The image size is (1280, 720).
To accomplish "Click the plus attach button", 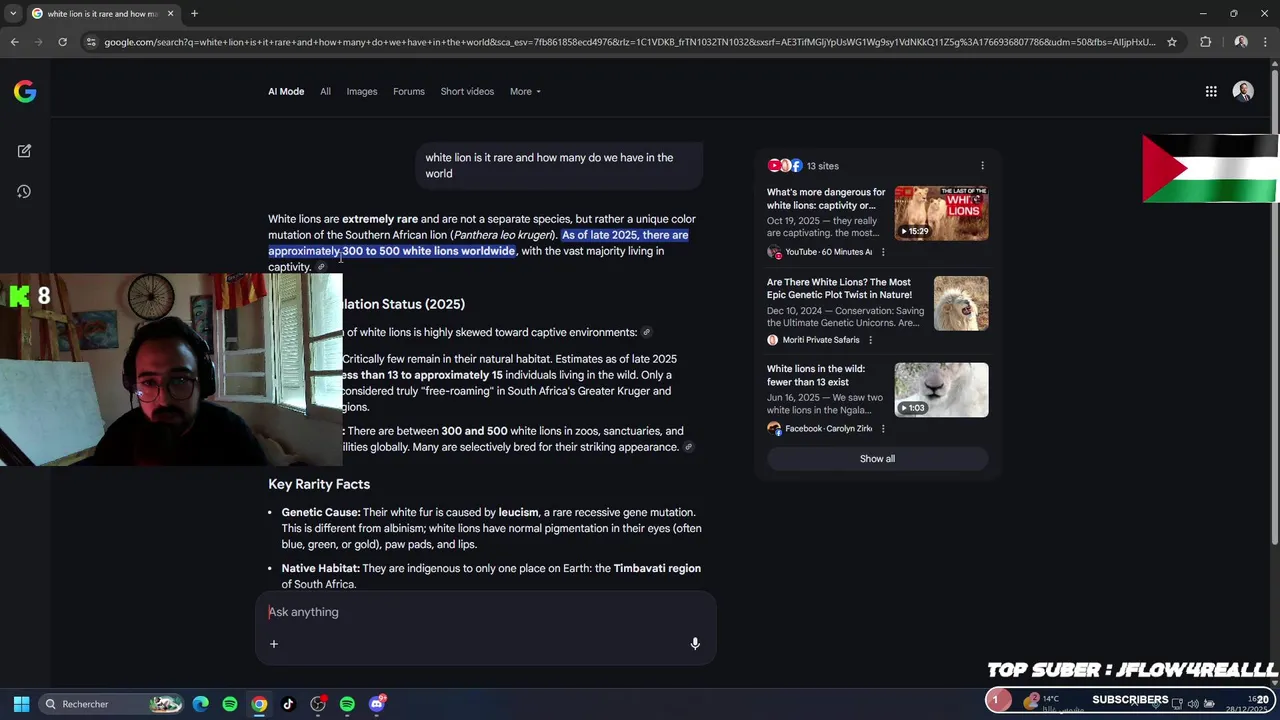I will point(273,644).
